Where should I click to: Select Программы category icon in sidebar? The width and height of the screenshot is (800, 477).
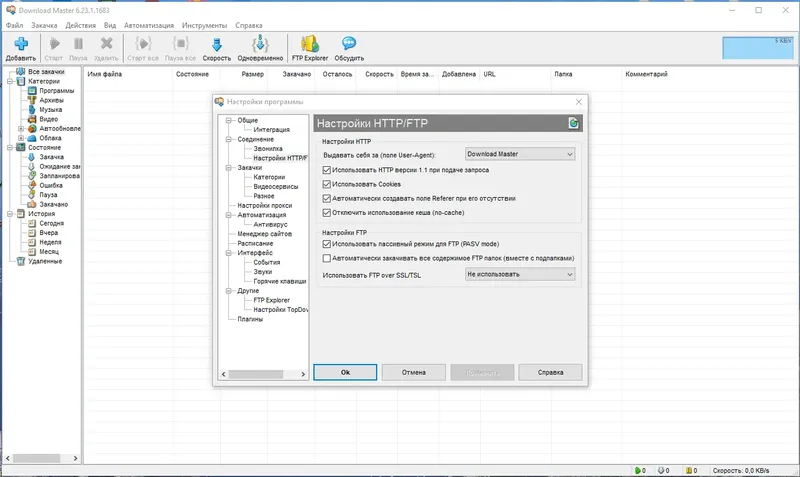click(x=32, y=91)
